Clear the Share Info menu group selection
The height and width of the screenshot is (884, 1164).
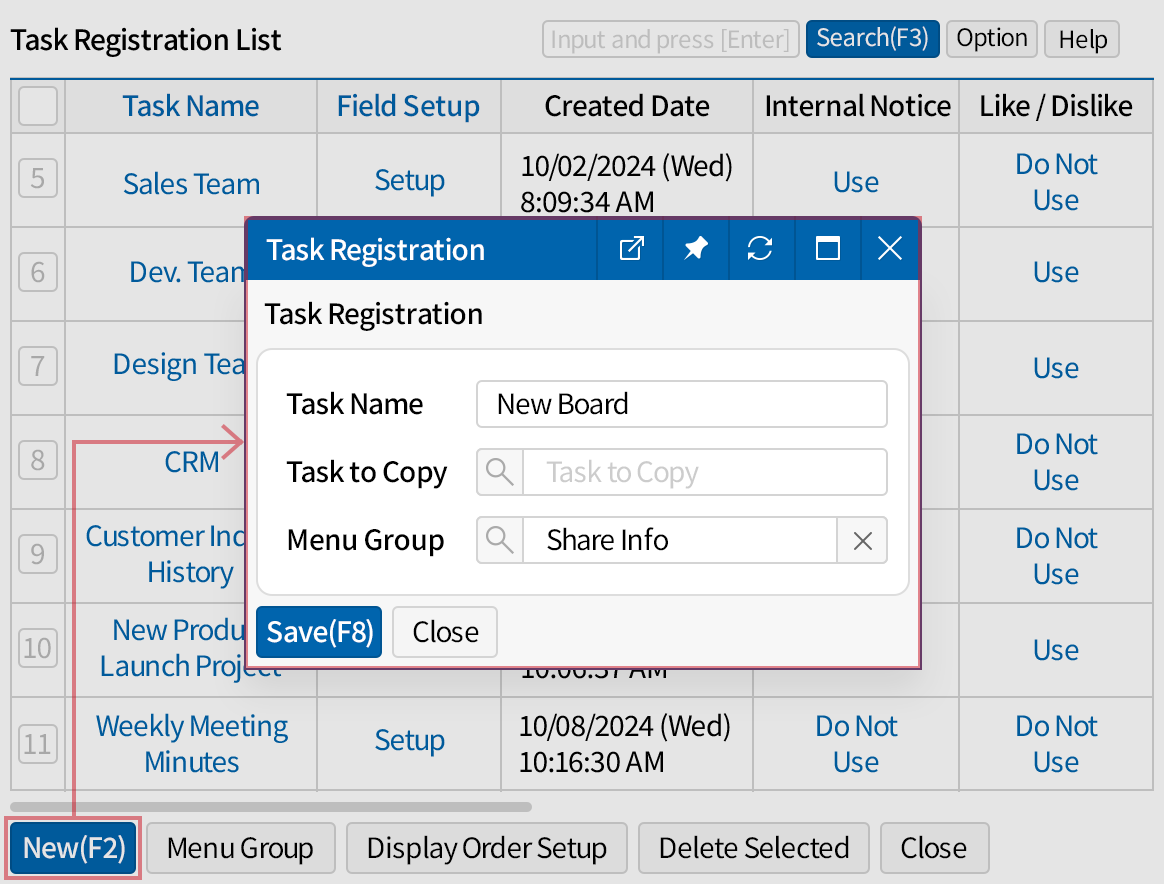(x=861, y=540)
